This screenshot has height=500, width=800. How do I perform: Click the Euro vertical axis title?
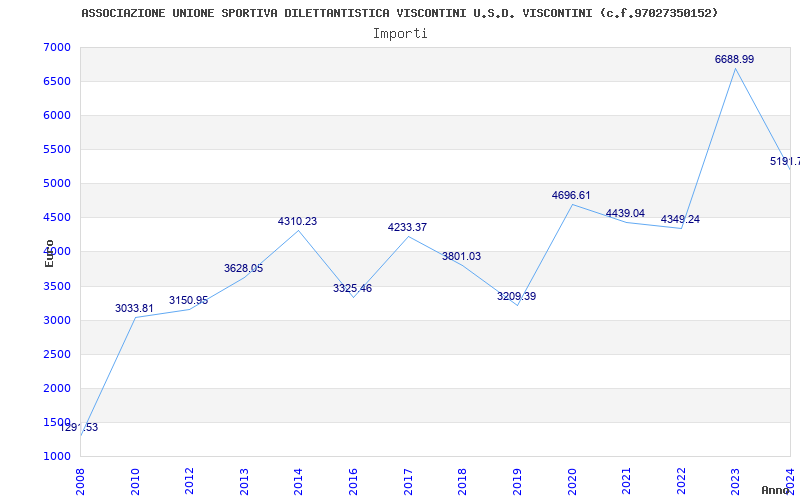tap(49, 253)
